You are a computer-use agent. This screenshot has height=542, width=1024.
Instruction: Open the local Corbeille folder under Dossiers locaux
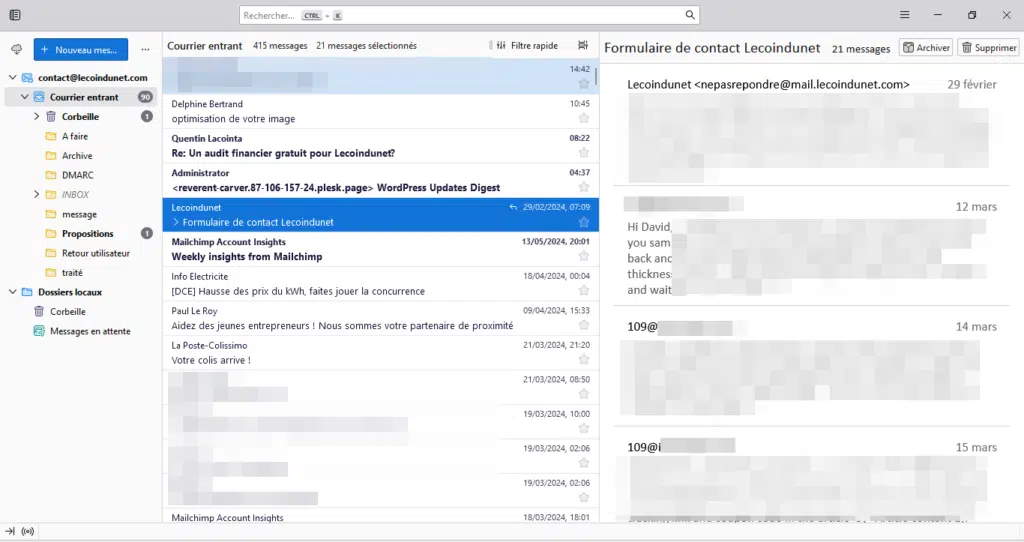[68, 311]
